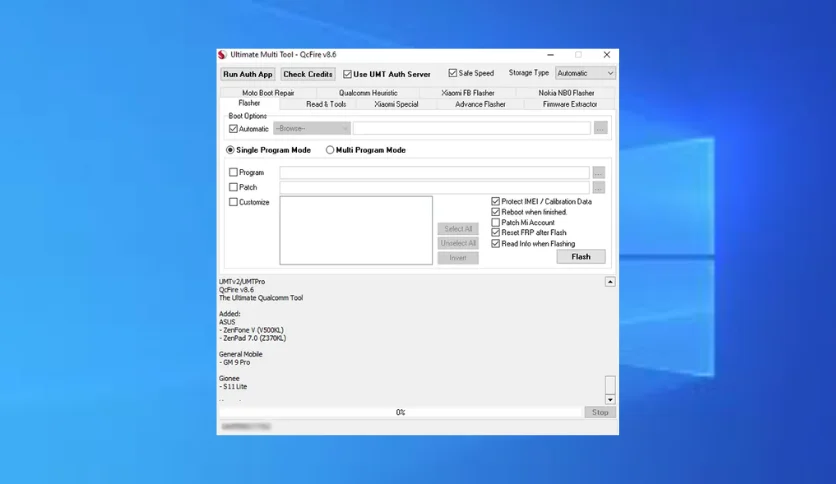The height and width of the screenshot is (484, 836).
Task: Click the log scrollbar thumb
Action: pos(610,385)
